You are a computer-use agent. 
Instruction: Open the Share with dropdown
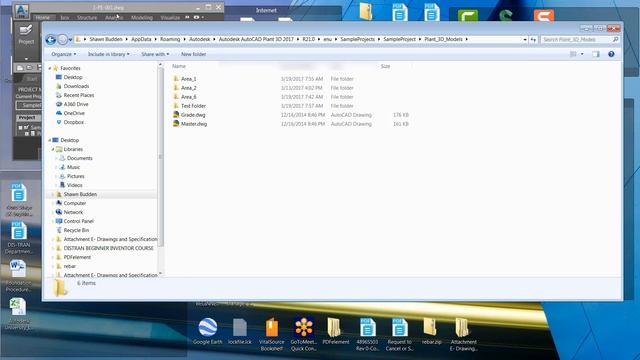click(155, 54)
